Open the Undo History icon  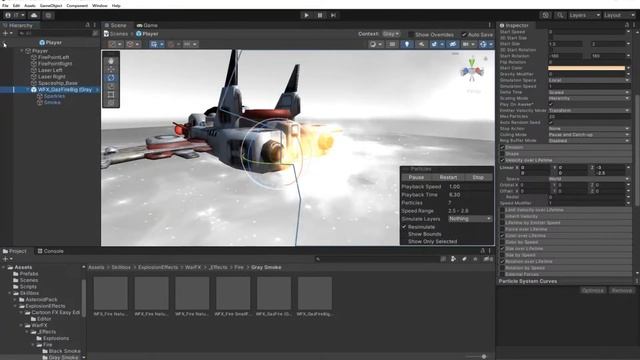[x=546, y=15]
